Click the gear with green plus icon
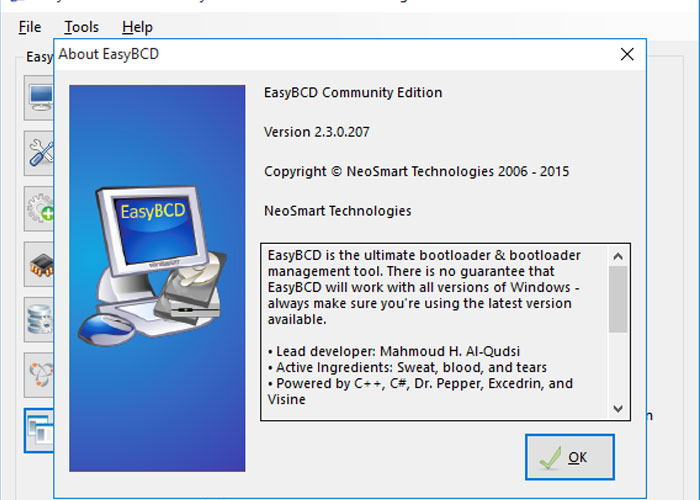 coord(39,208)
